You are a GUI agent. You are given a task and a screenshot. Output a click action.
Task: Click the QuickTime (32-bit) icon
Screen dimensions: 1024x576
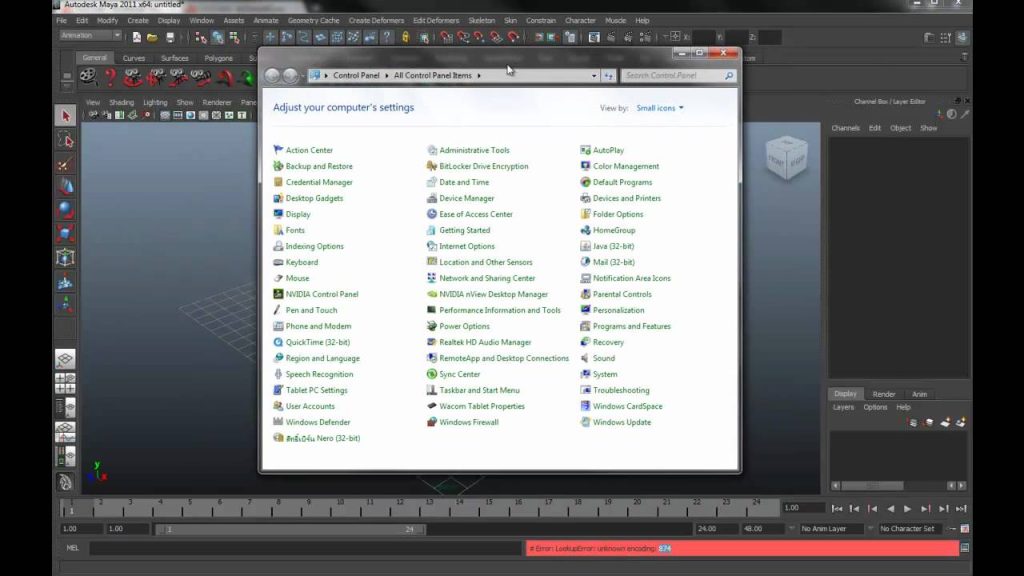[278, 342]
